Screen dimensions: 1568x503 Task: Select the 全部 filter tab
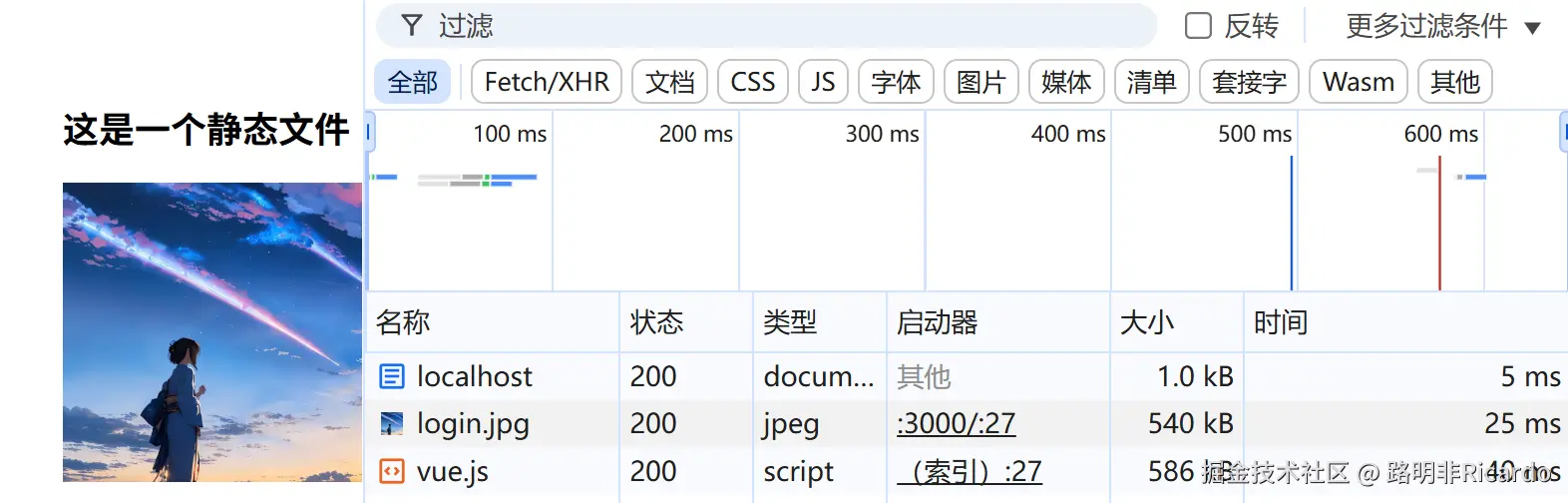coord(412,82)
